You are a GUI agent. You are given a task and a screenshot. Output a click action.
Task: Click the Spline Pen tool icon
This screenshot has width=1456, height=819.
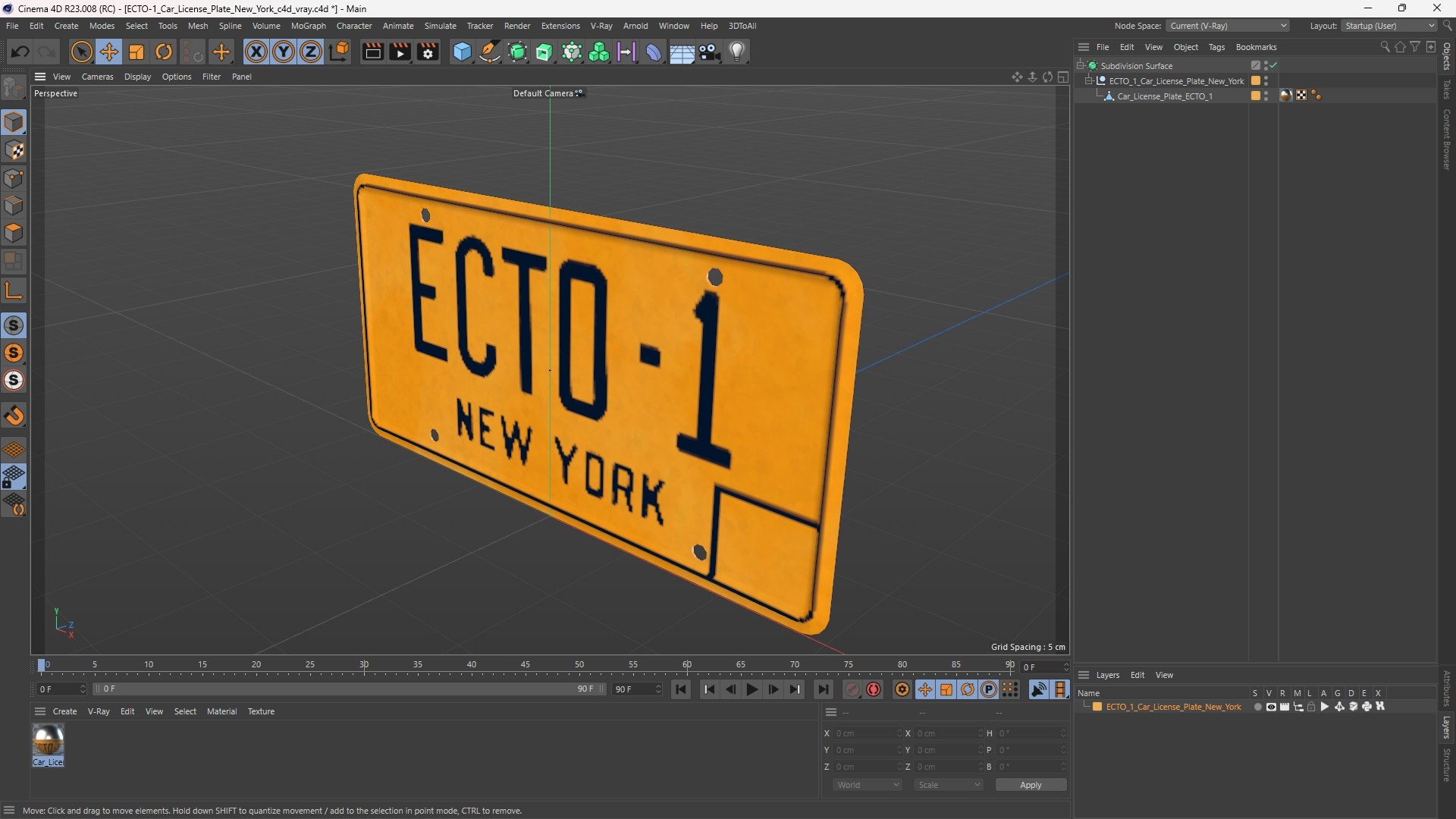490,52
